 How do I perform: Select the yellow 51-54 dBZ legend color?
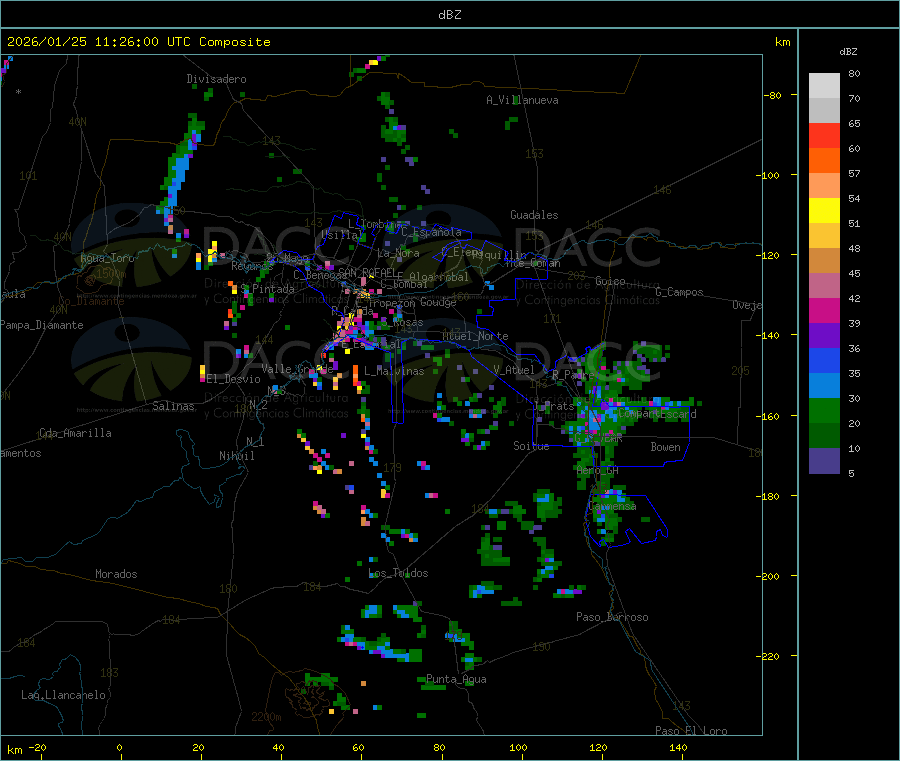pyautogui.click(x=824, y=211)
